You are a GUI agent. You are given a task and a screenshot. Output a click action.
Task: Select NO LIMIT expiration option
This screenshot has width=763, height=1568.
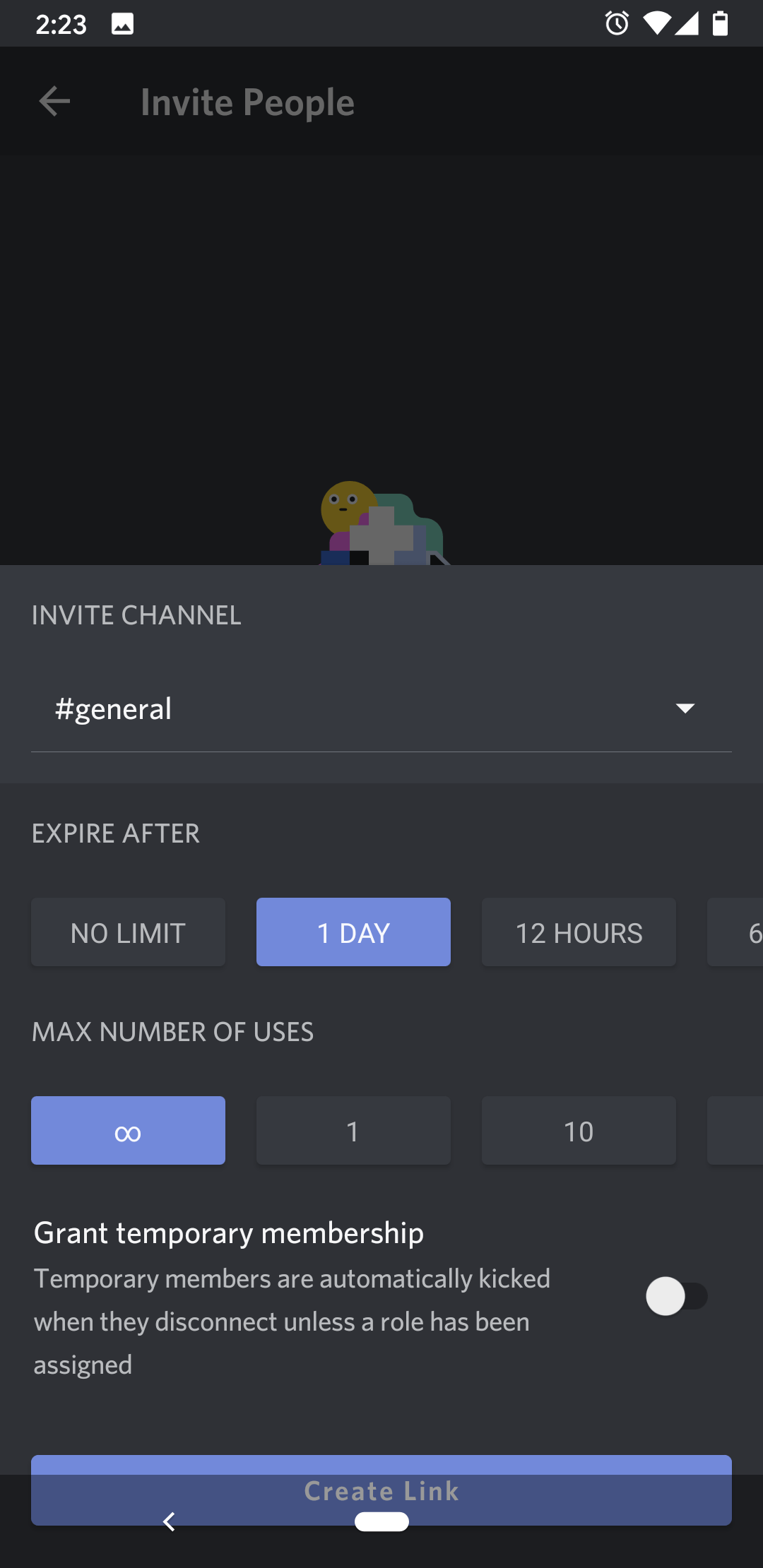click(x=128, y=932)
